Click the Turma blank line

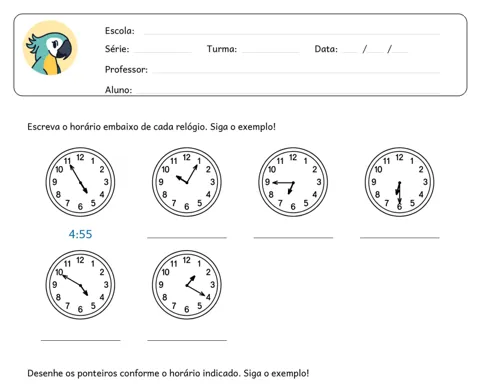271,52
